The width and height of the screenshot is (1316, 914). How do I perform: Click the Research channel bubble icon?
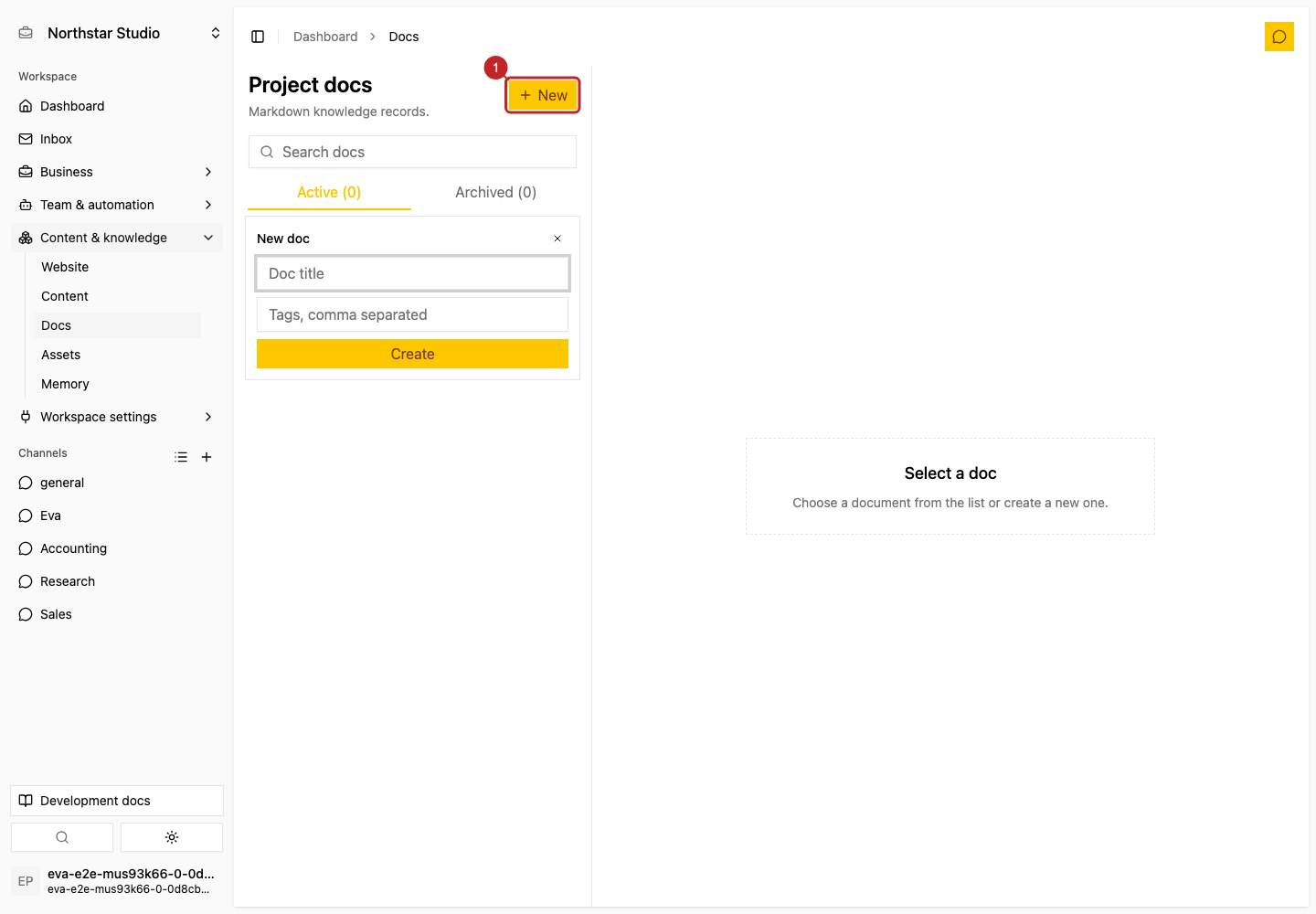(26, 581)
